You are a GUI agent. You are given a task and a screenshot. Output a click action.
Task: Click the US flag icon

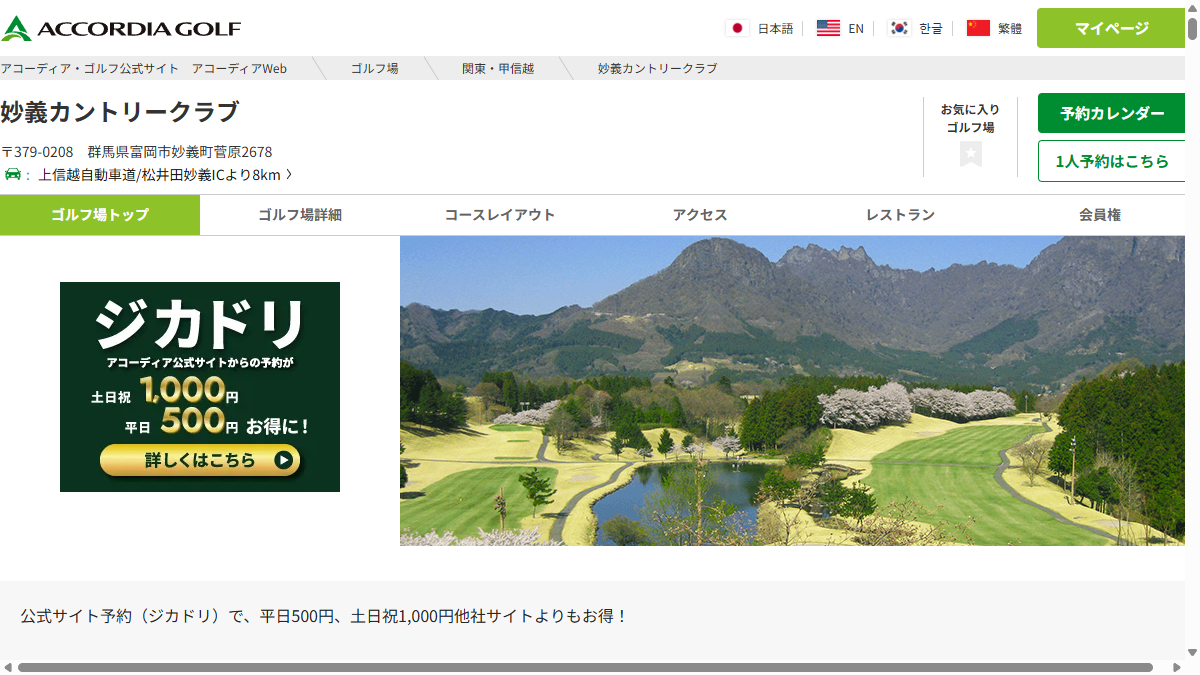[828, 28]
